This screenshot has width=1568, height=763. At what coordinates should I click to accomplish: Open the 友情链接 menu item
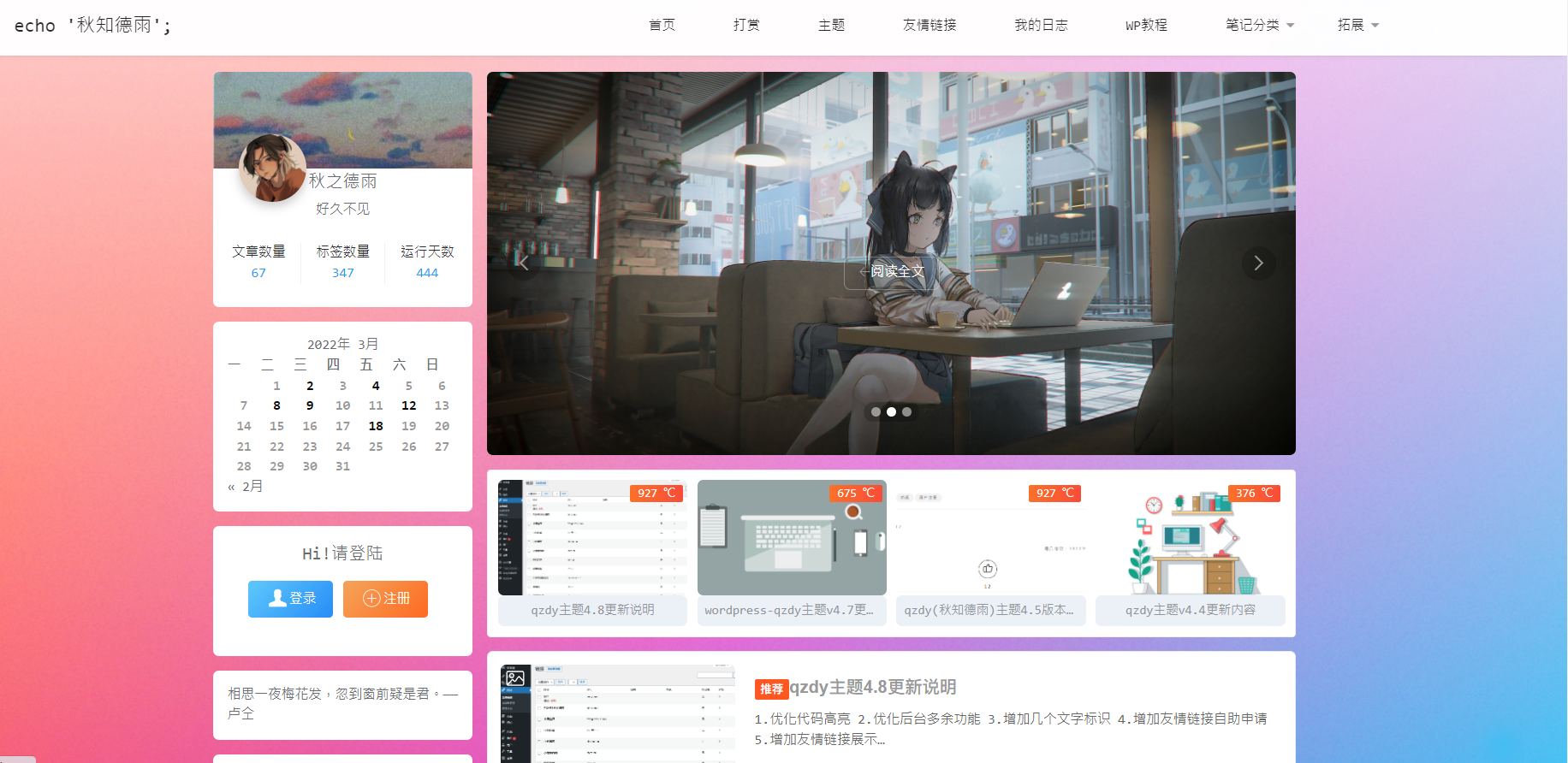click(930, 26)
